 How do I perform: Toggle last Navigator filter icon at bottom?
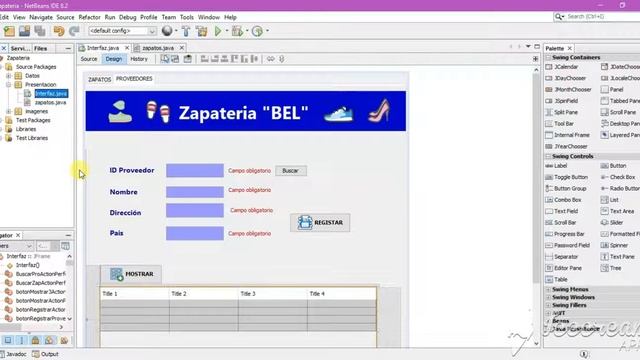[x=64, y=340]
